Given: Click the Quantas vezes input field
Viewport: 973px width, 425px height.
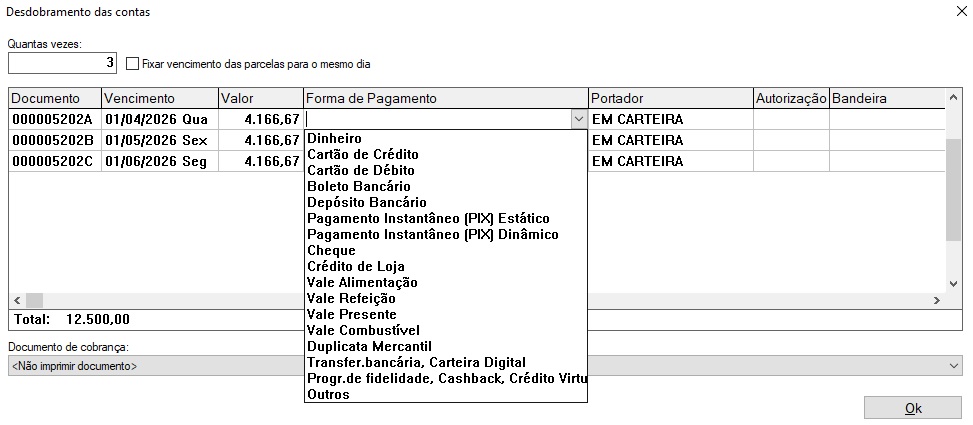Looking at the screenshot, I should pyautogui.click(x=63, y=63).
